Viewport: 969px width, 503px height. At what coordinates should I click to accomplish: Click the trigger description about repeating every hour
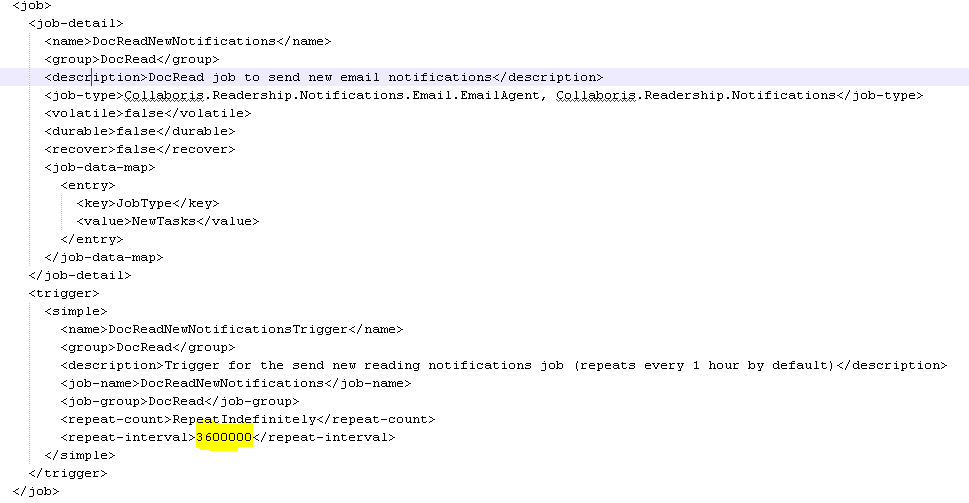coord(498,365)
